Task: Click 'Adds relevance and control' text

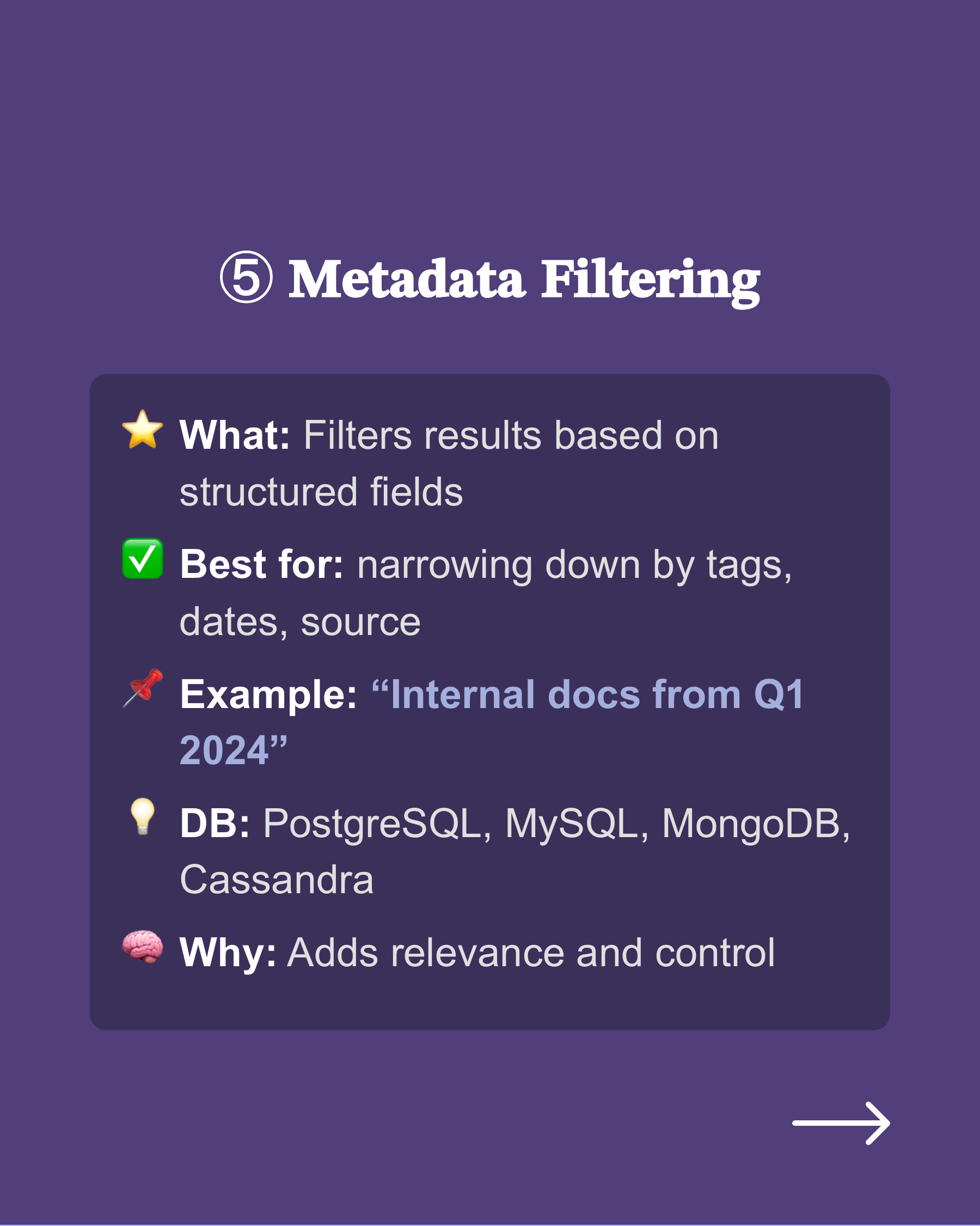Action: (530, 953)
